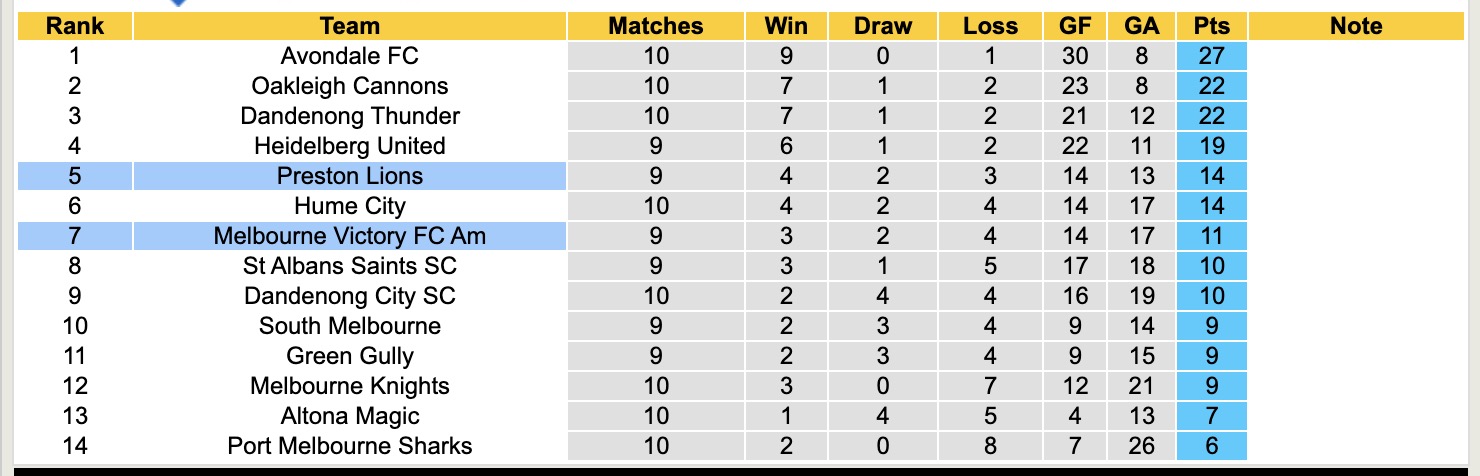Open the Heidelberg United team entry

pos(350,146)
